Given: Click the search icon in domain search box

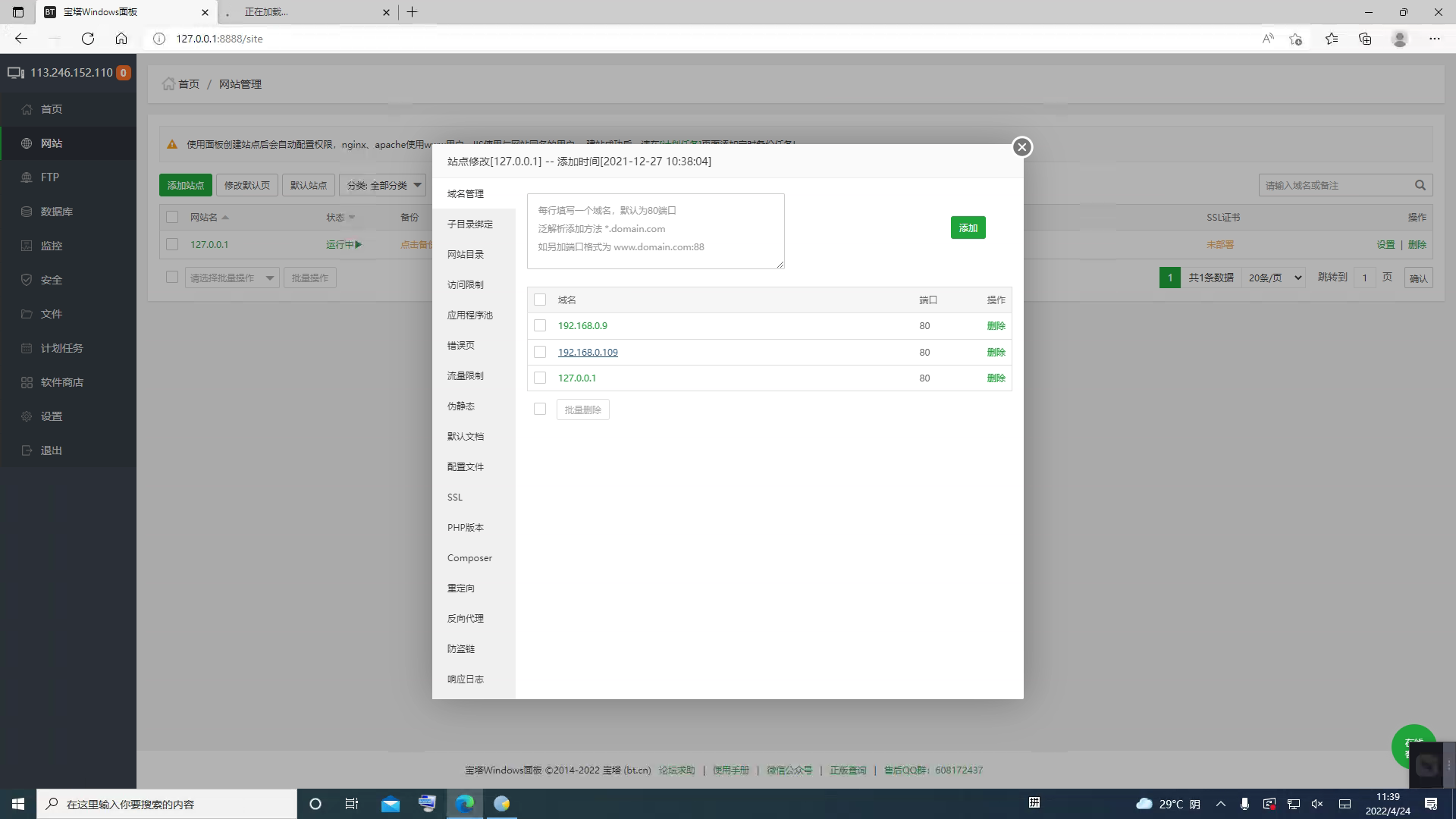Looking at the screenshot, I should (1420, 185).
